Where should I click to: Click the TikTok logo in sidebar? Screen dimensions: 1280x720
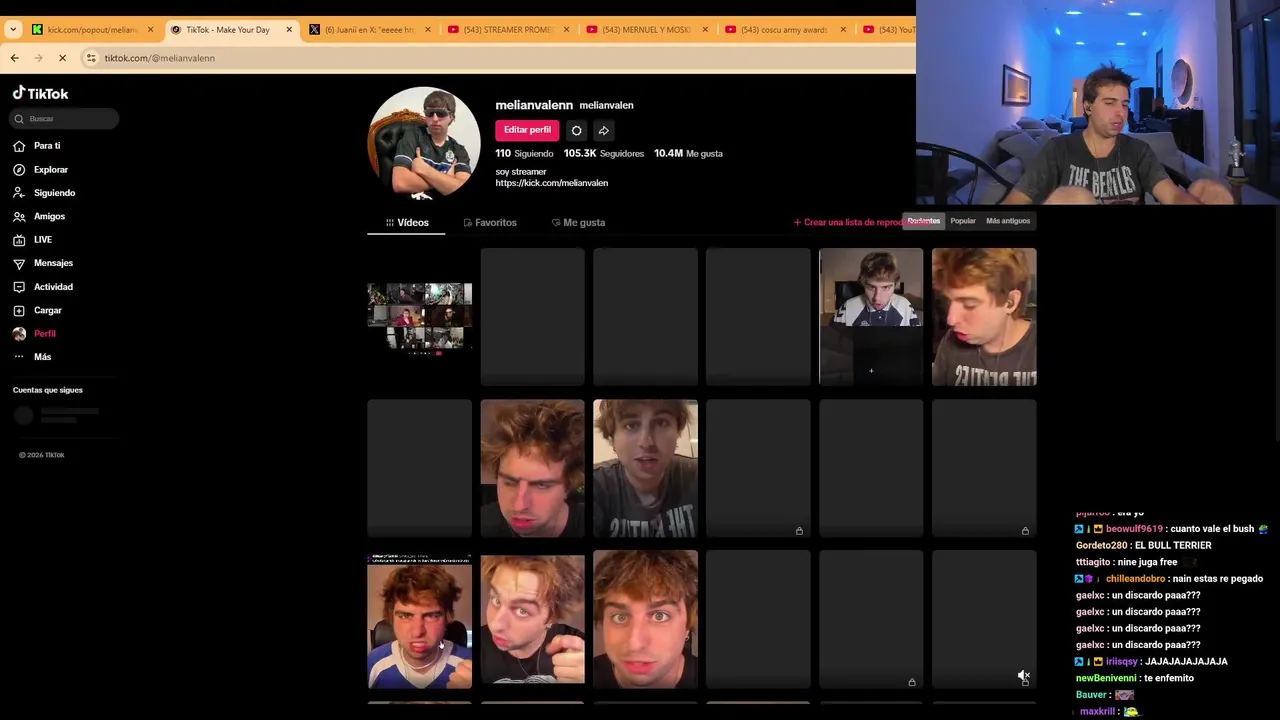40,93
